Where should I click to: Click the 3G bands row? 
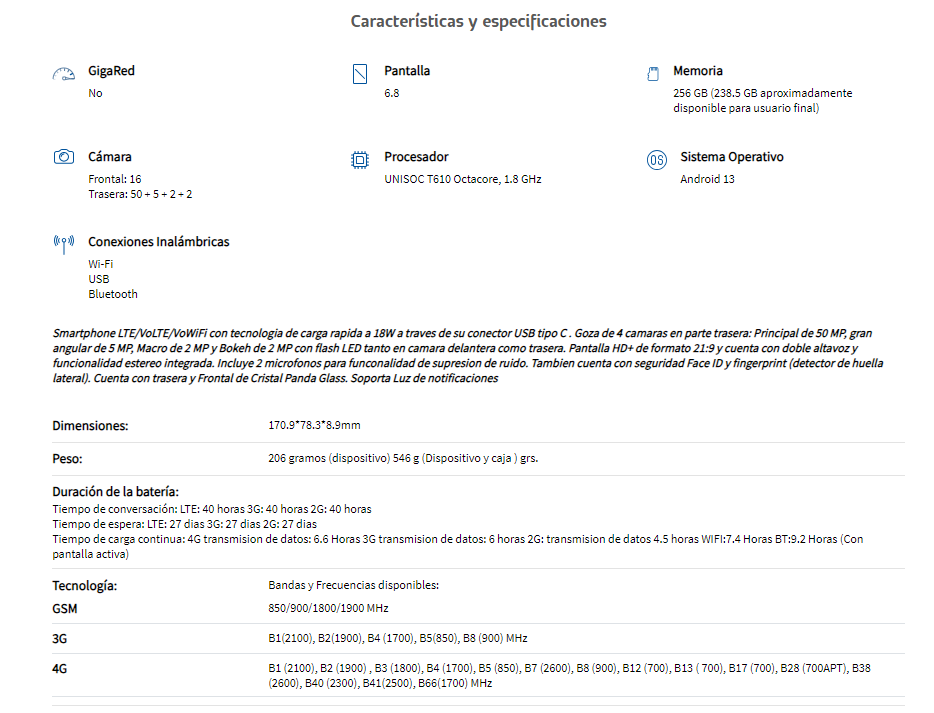(x=478, y=639)
